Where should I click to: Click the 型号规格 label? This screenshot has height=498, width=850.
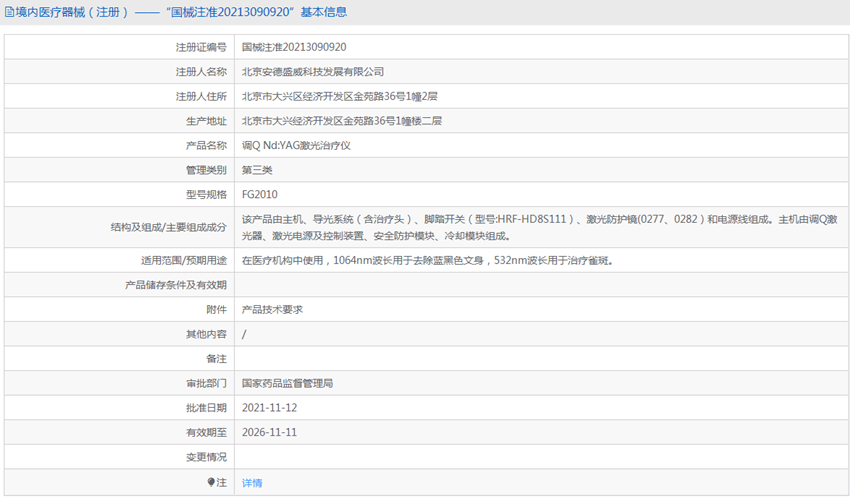coord(206,195)
